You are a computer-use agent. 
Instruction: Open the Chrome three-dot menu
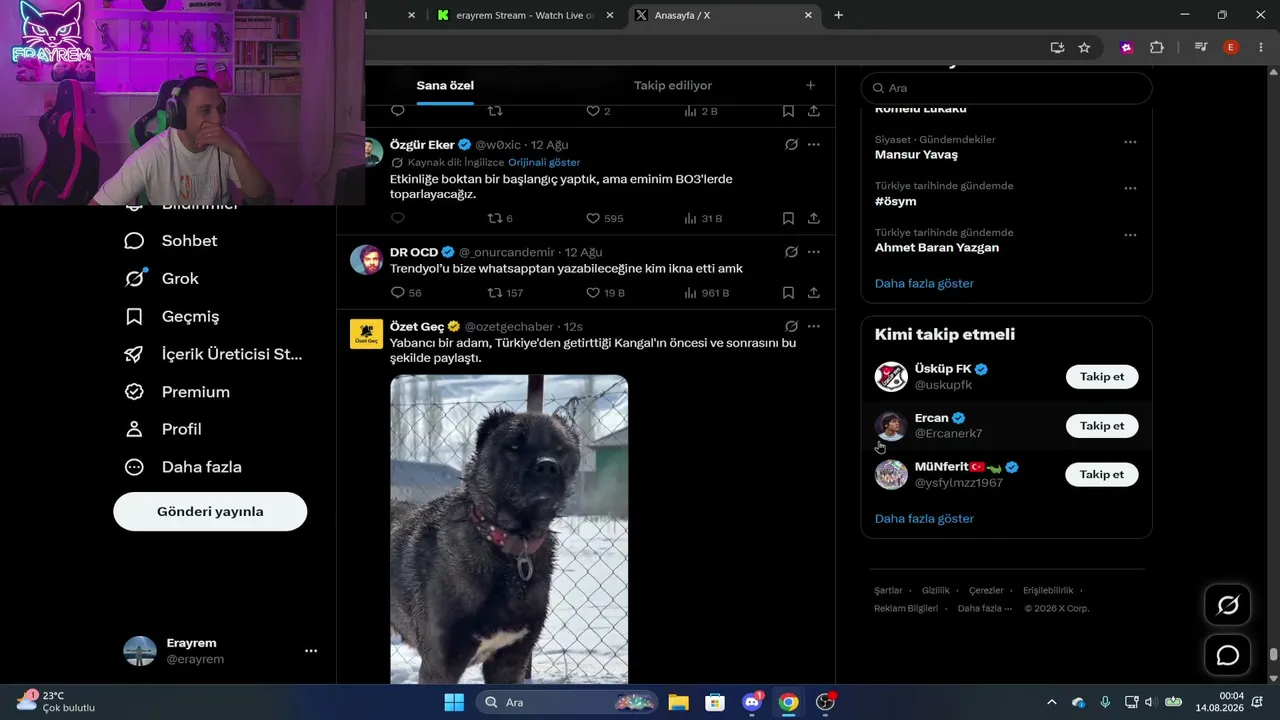1260,47
